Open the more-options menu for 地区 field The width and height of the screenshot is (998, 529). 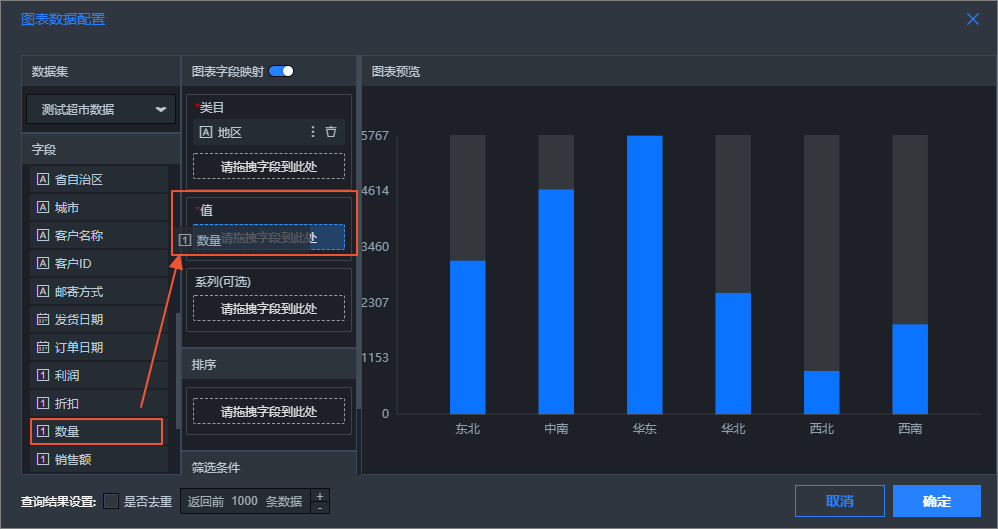(x=313, y=132)
